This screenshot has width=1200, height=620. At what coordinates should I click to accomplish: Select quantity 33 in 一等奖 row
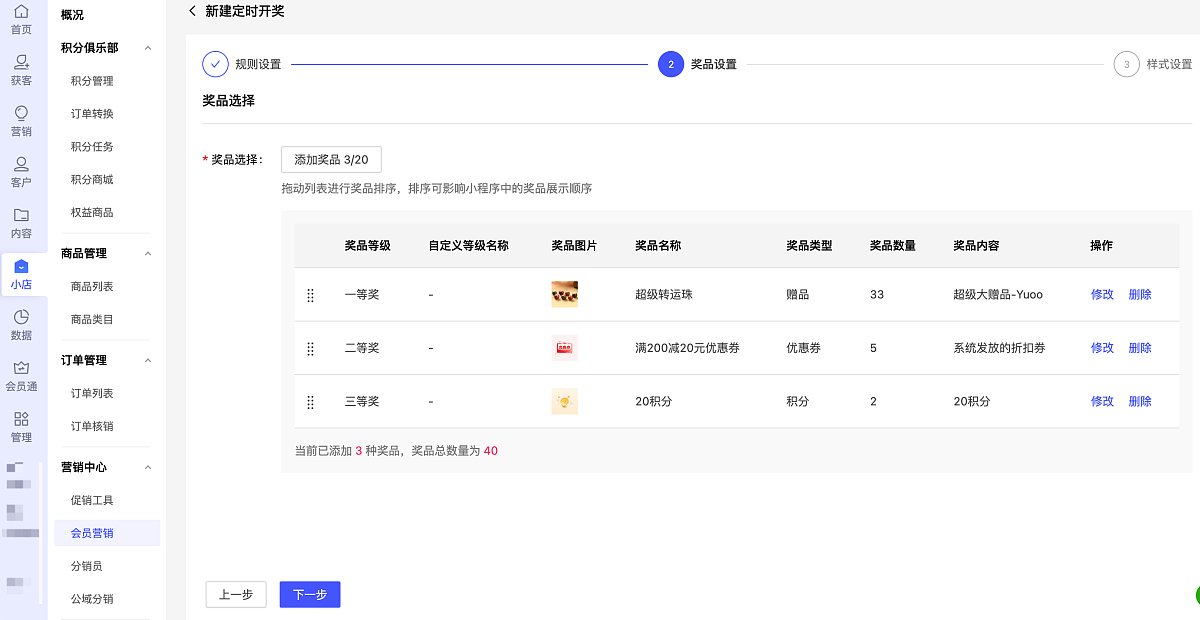pos(877,295)
